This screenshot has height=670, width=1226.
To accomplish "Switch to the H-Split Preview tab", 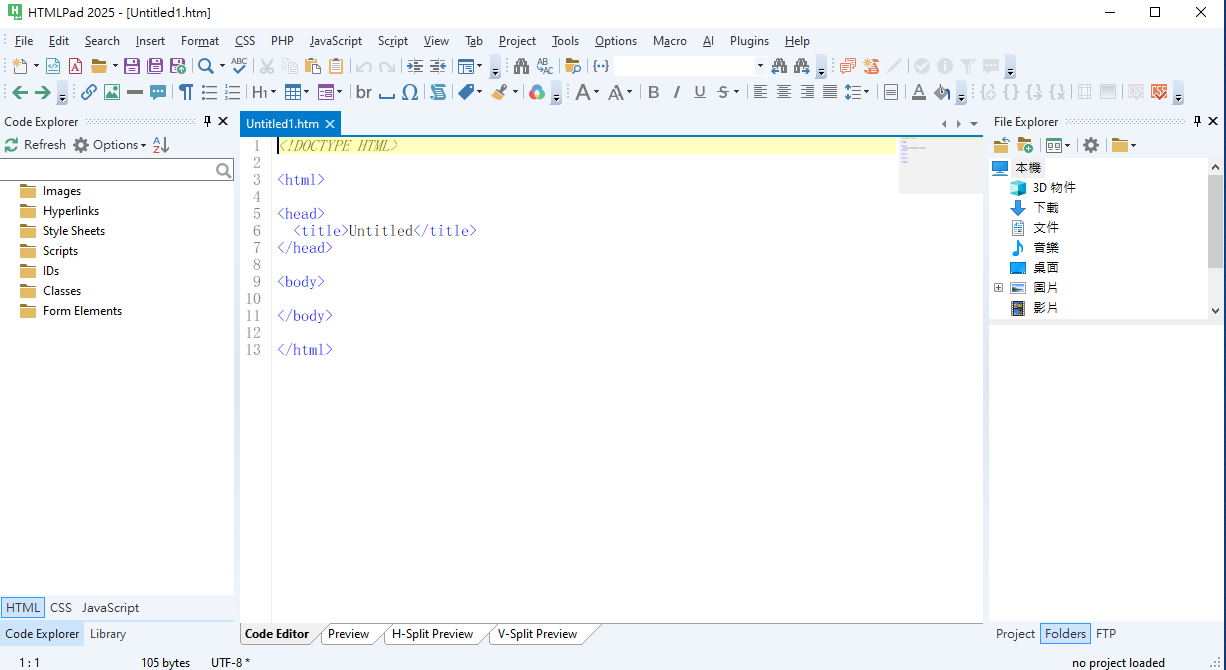I will [x=432, y=634].
